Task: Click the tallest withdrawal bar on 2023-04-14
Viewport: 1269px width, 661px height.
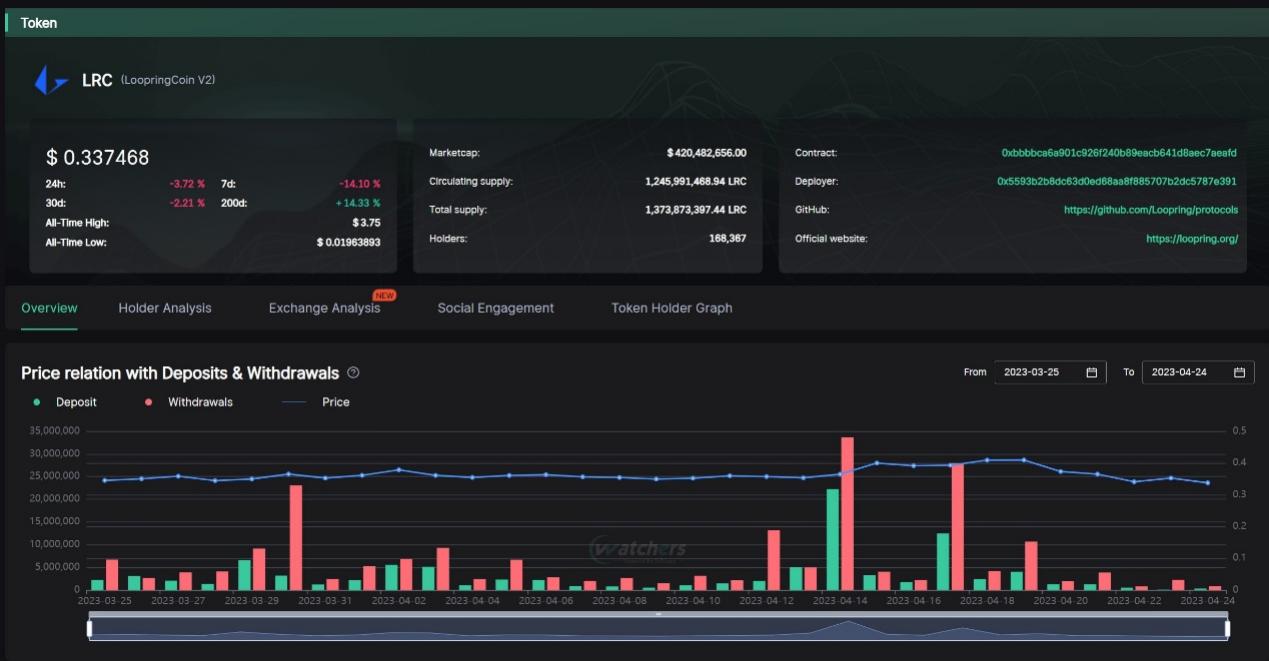Action: [x=847, y=512]
